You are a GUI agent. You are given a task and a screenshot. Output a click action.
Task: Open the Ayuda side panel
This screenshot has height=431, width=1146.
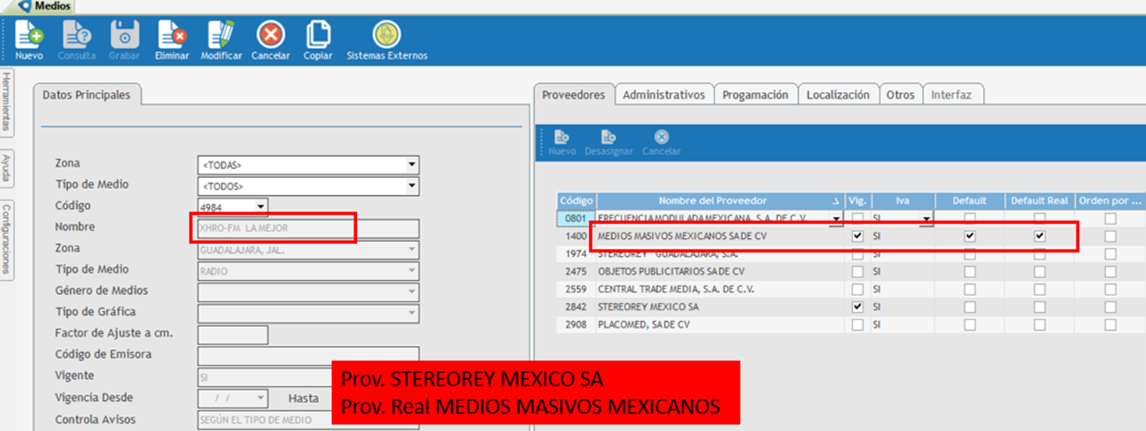click(7, 168)
